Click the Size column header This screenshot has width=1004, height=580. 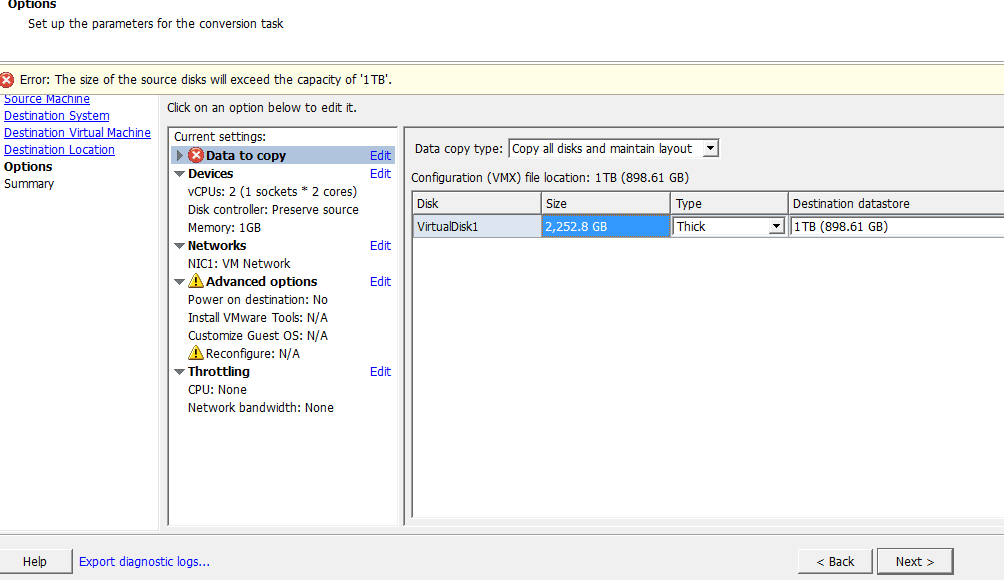[606, 204]
